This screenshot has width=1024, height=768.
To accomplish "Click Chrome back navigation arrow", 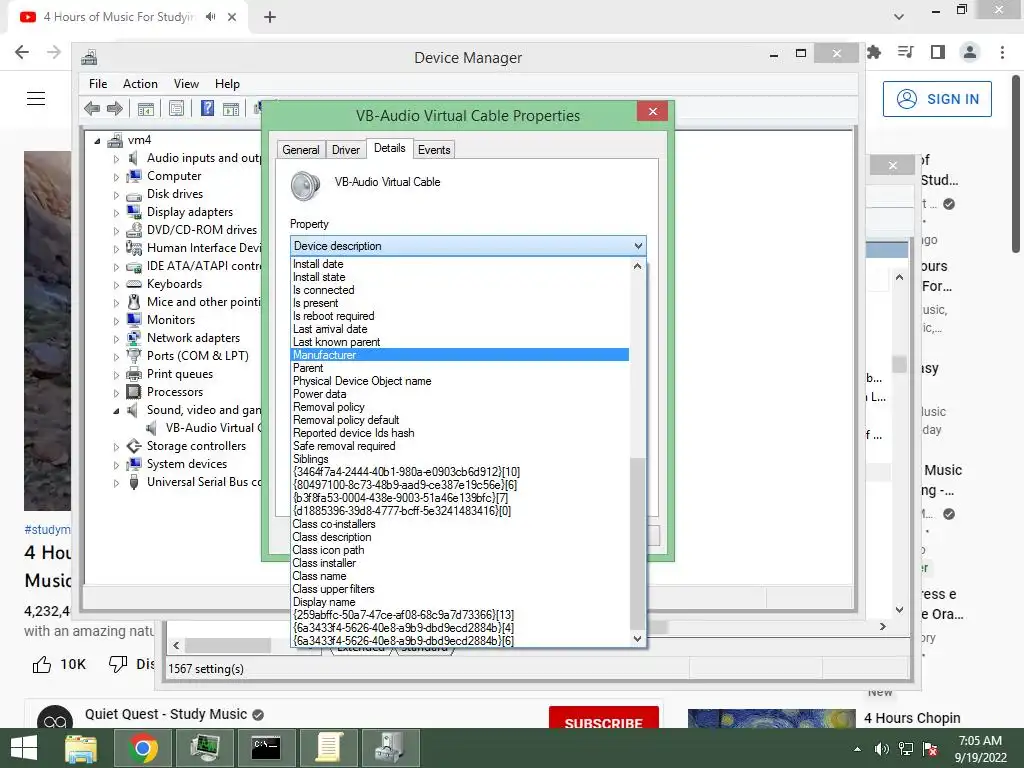I will pos(22,52).
